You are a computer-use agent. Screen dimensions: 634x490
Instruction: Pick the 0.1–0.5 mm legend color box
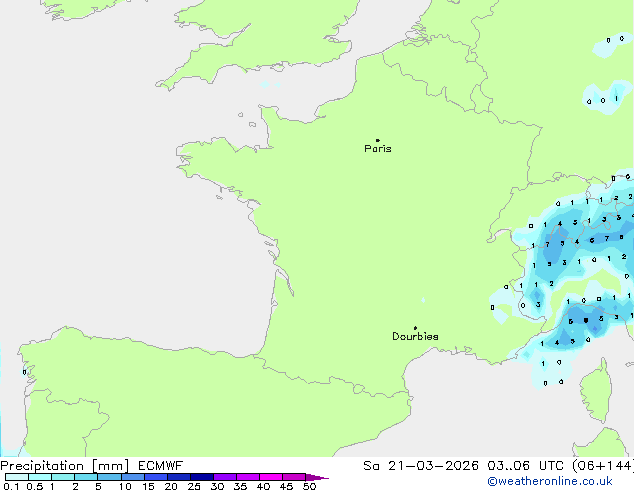17,477
